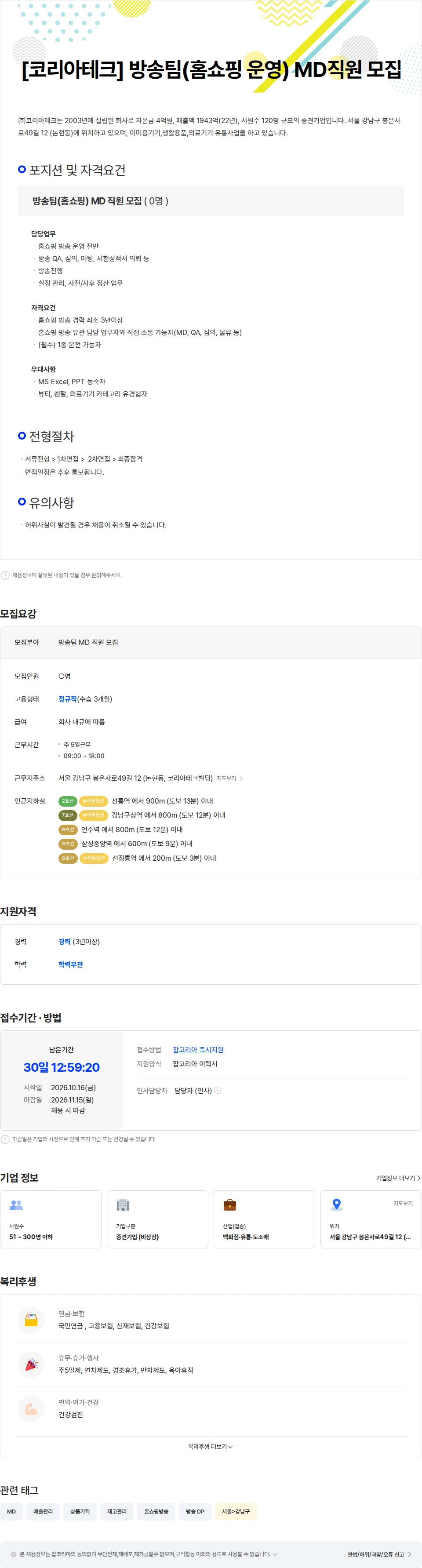
Task: Click the arrow next to 불법/허위/과장/오류 신고
Action: 409,1554
